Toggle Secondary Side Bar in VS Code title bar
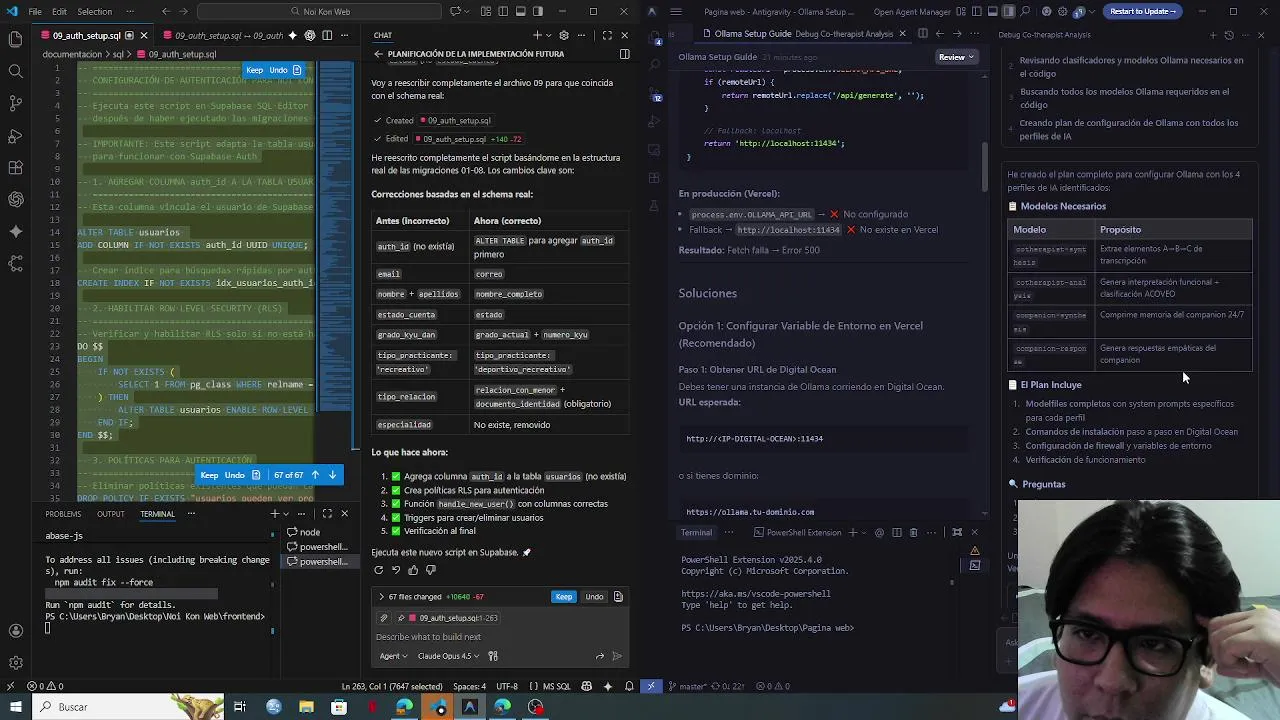This screenshot has height=720, width=1280. (x=537, y=11)
